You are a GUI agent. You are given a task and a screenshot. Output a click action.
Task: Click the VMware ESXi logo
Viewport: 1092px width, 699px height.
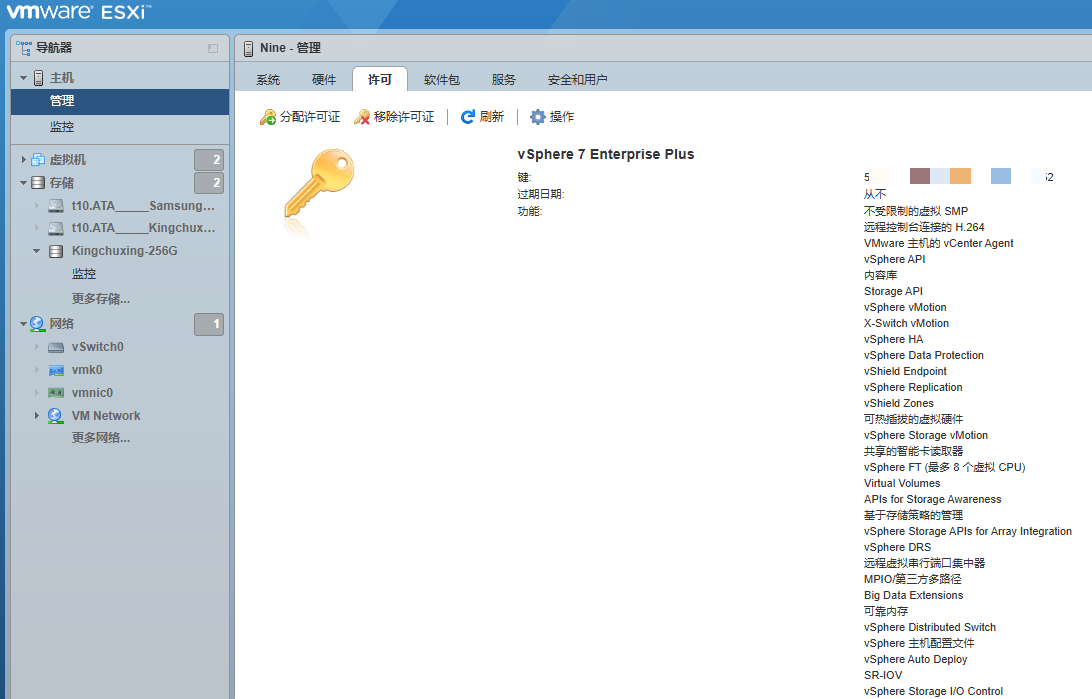79,12
